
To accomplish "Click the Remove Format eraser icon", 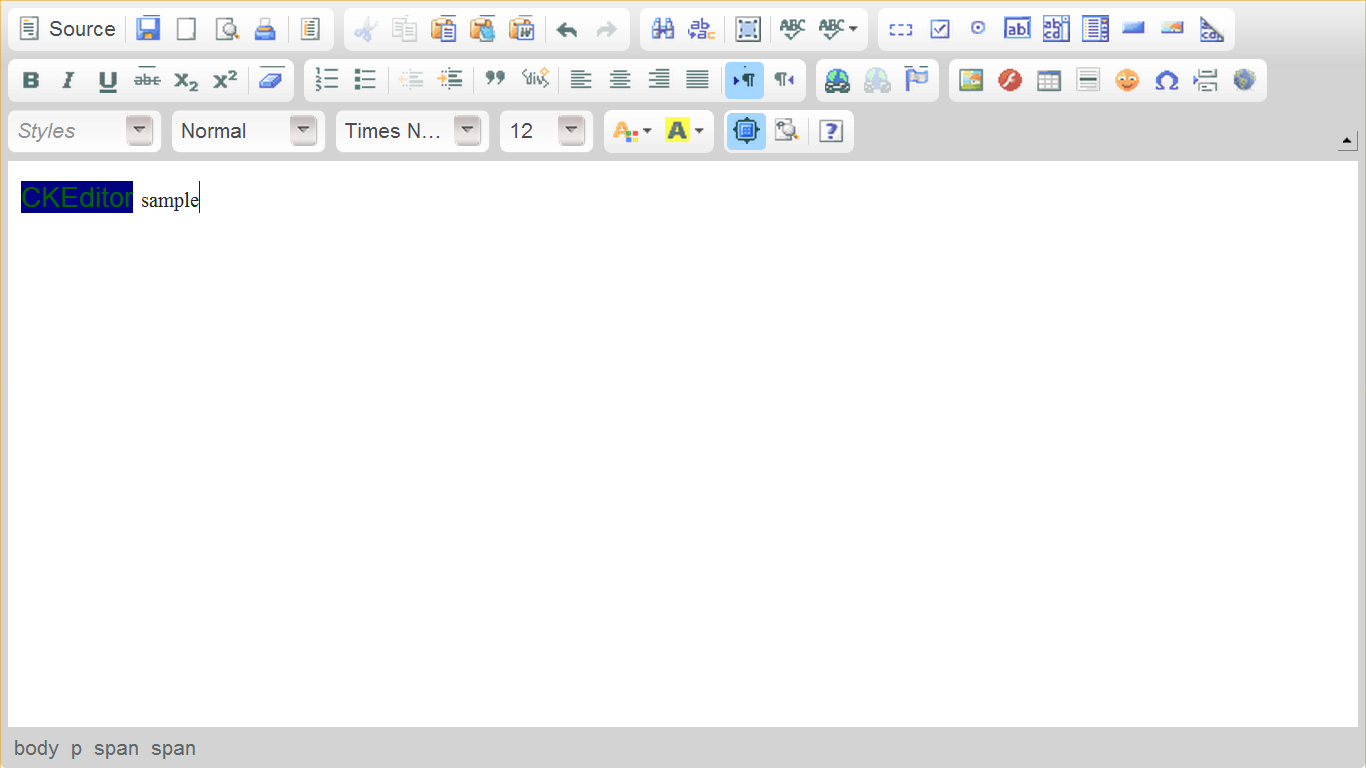I will coord(270,80).
